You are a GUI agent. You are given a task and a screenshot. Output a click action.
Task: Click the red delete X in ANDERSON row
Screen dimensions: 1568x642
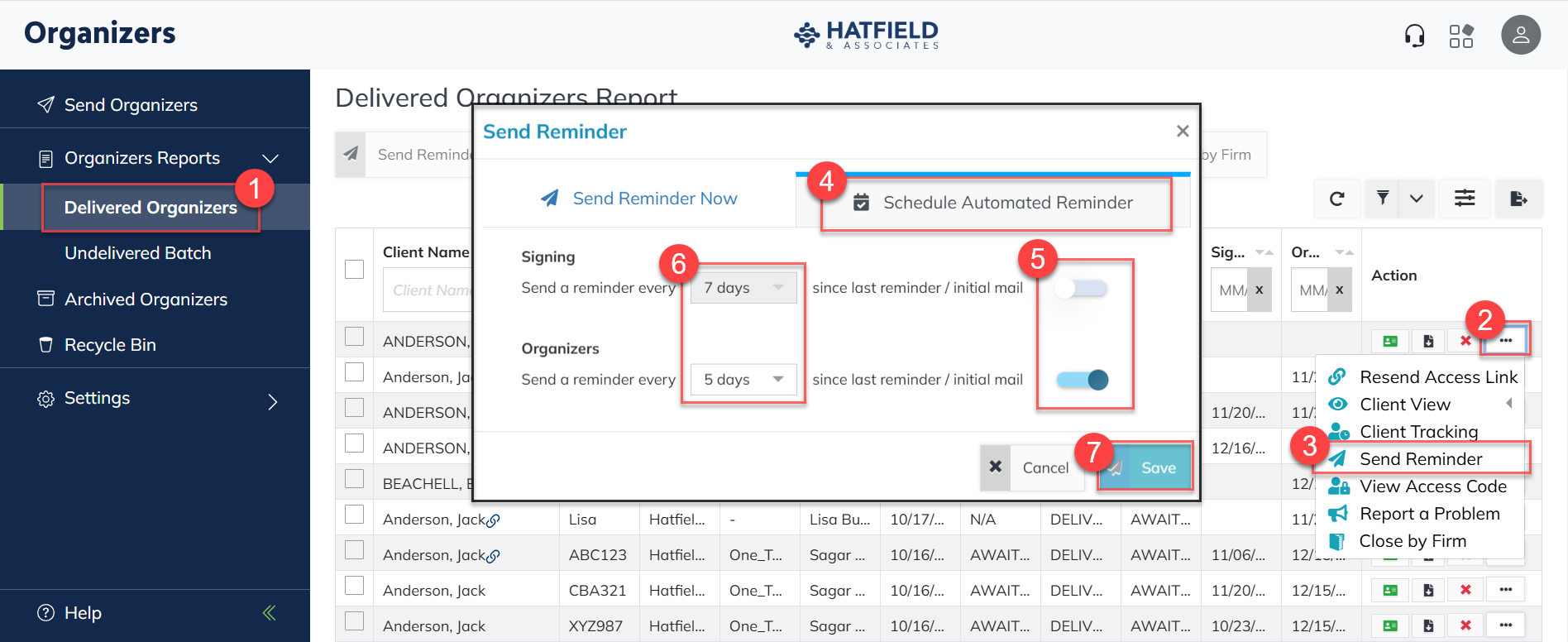tap(1465, 341)
